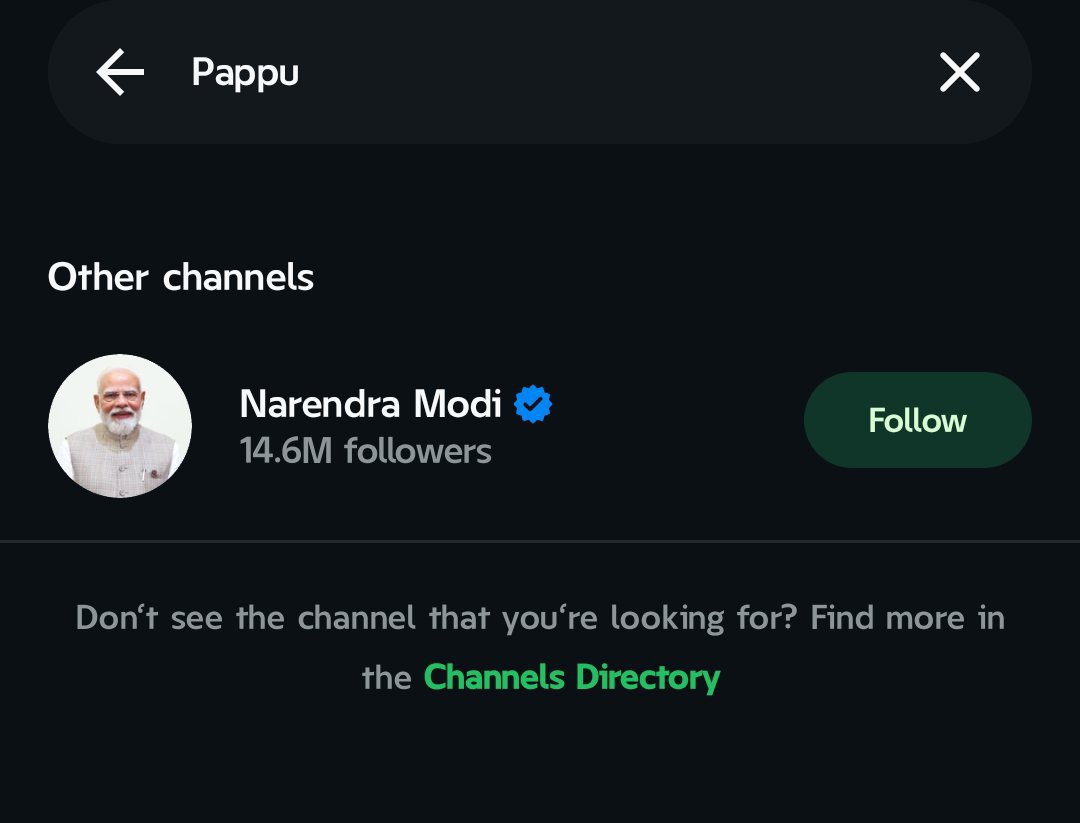The width and height of the screenshot is (1080, 823).
Task: Click the word "followers" under the channel name
Action: coord(418,452)
